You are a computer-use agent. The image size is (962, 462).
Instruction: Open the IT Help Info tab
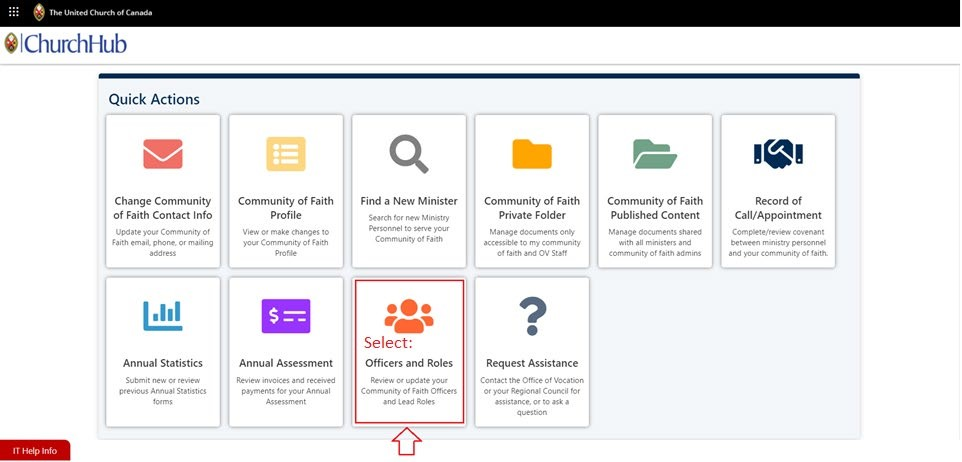pyautogui.click(x=35, y=451)
